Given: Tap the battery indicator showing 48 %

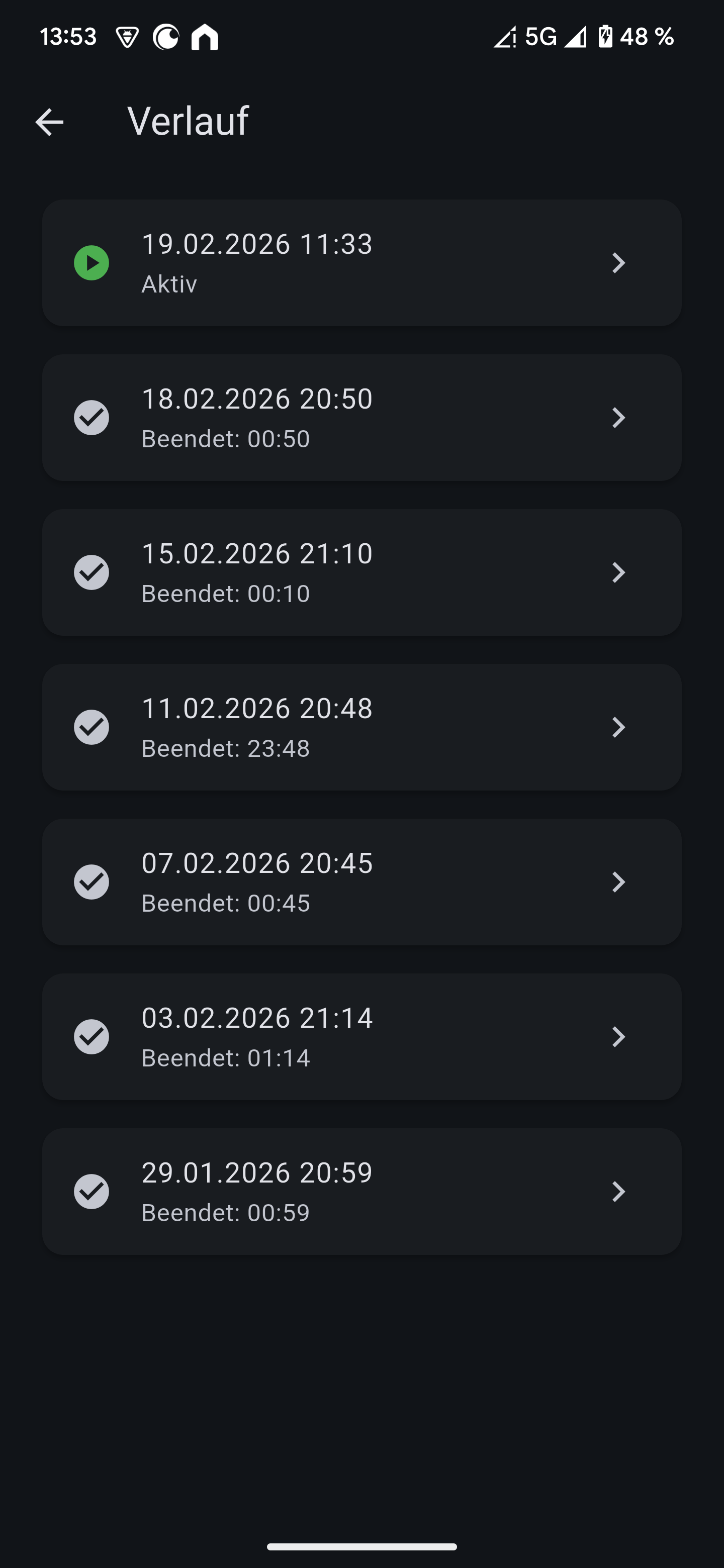Looking at the screenshot, I should [637, 37].
